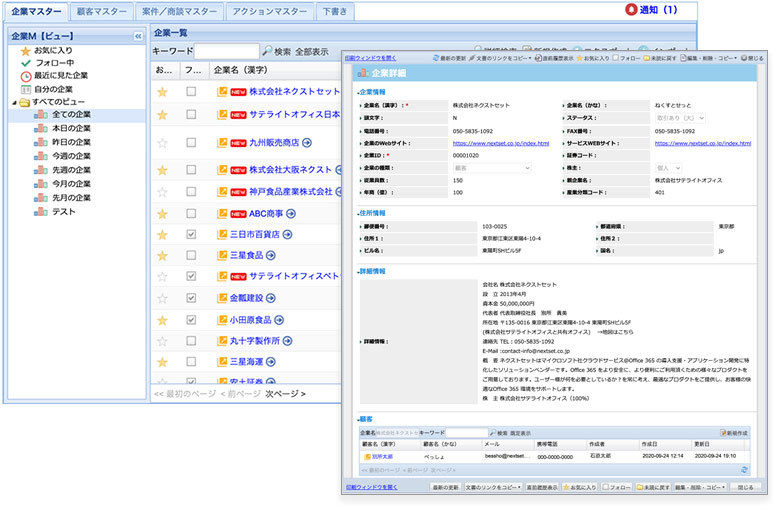Uncheck follow checkbox for 小田原食品

point(191,320)
